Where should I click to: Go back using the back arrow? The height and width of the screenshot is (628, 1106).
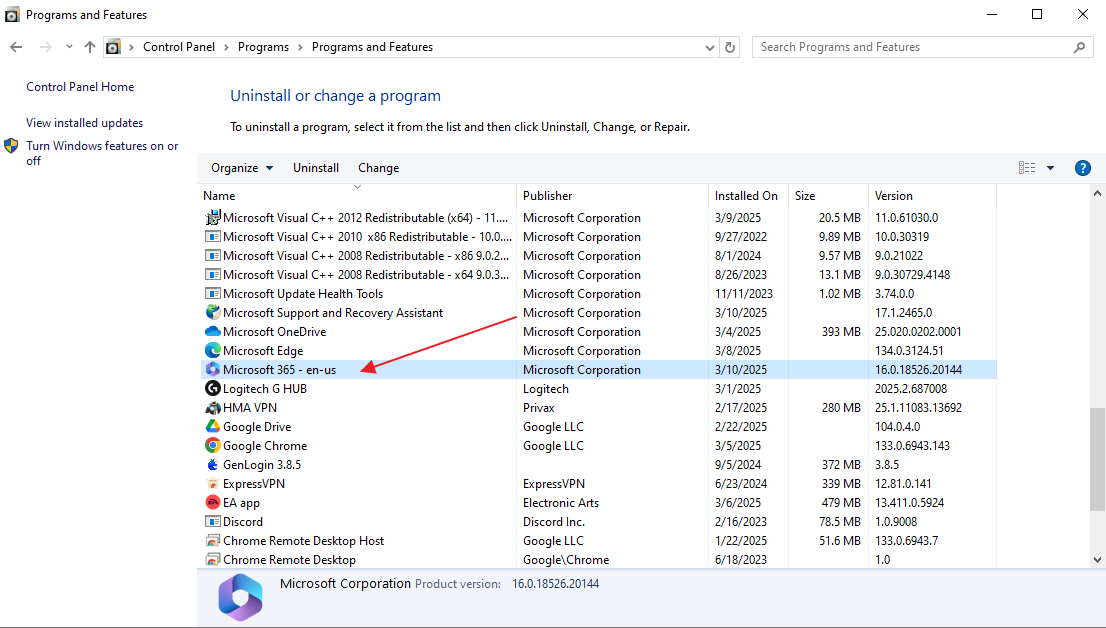(16, 47)
